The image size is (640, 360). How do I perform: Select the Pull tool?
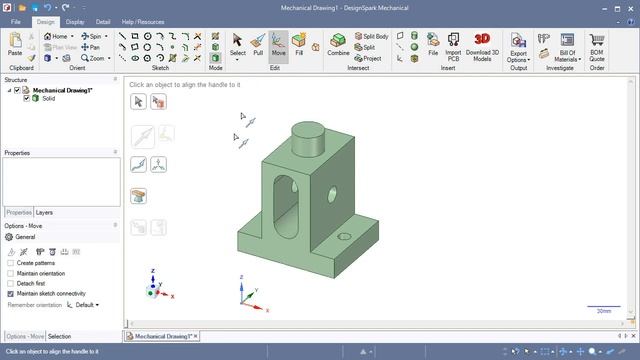[x=258, y=45]
